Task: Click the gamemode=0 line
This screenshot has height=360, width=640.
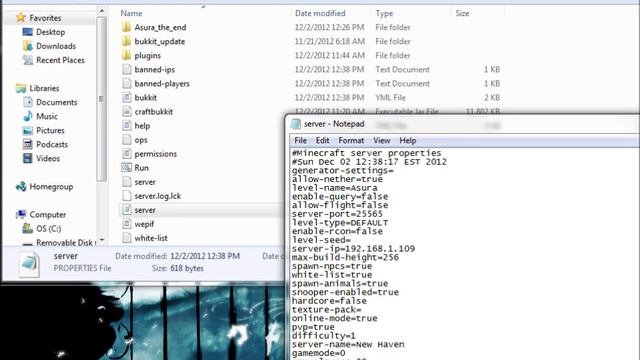Action: (318, 353)
